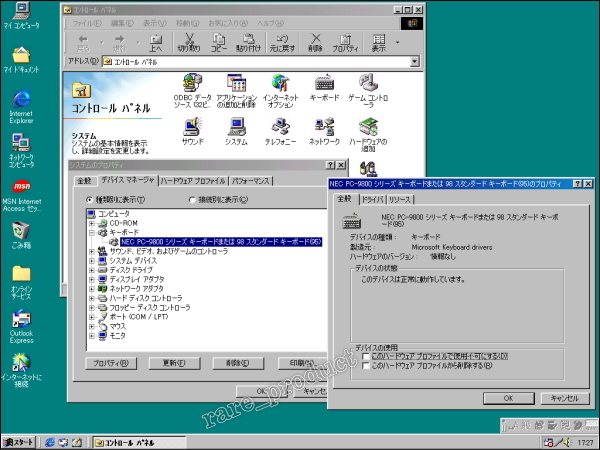Open the ファイル menu
This screenshot has height=450, width=600.
[87, 23]
